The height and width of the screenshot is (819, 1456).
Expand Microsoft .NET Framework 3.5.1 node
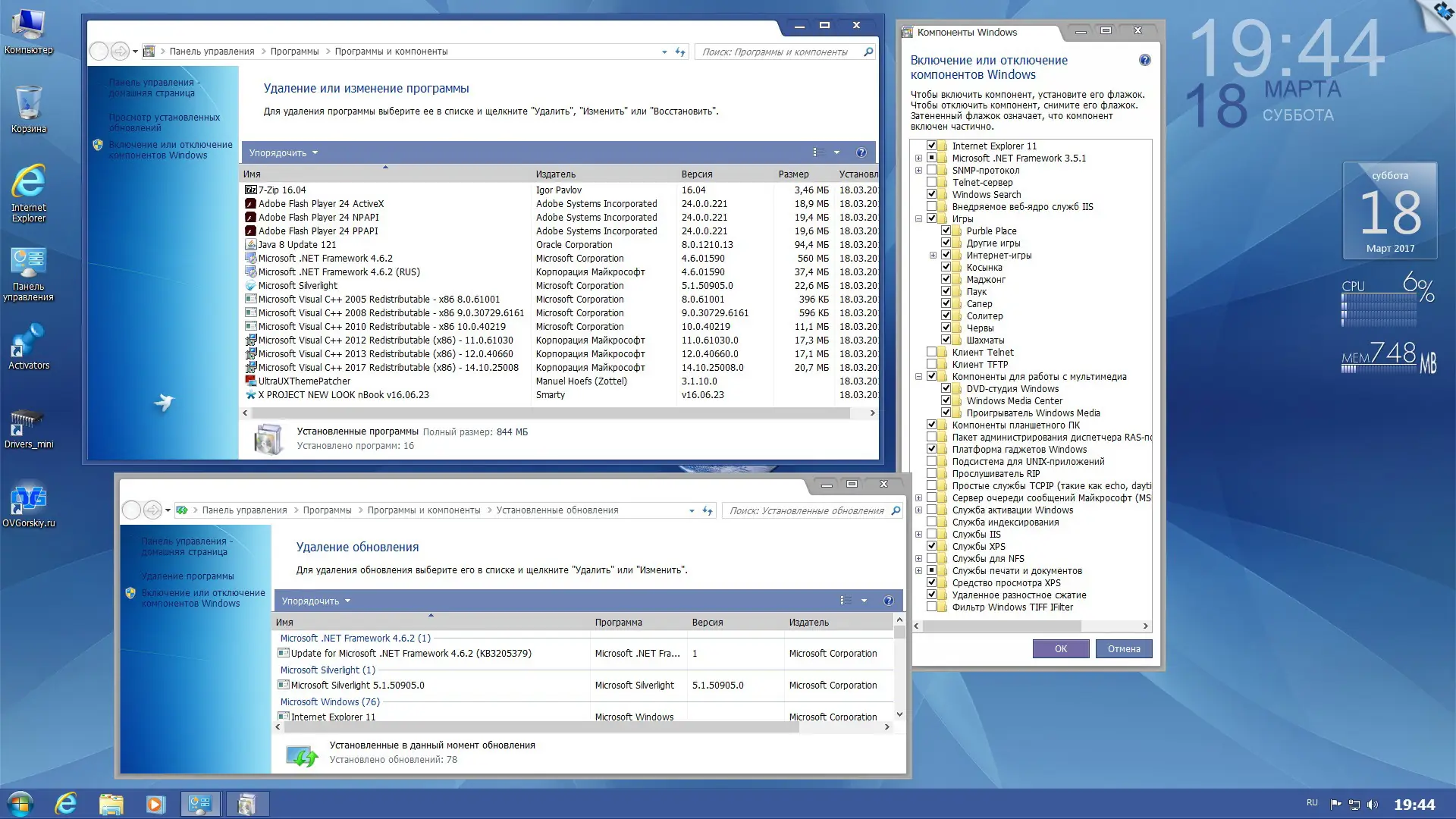click(918, 158)
